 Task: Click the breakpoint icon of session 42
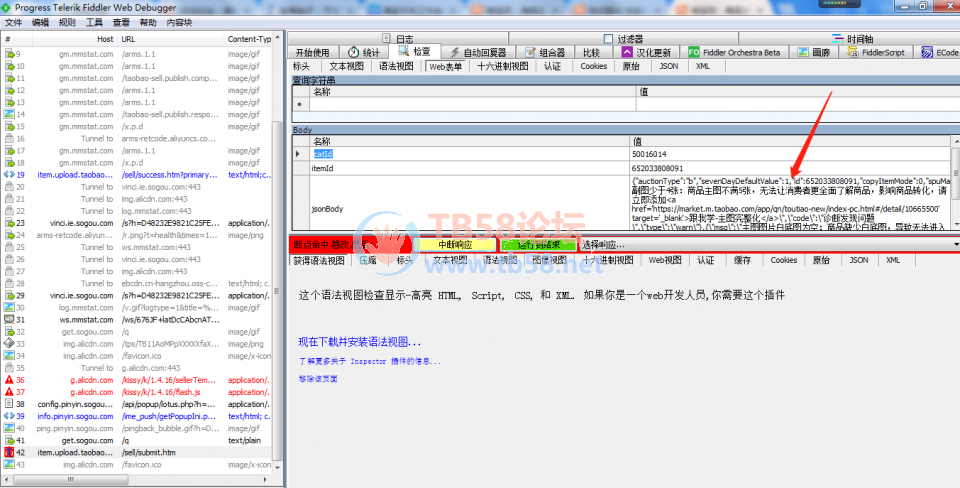point(9,452)
